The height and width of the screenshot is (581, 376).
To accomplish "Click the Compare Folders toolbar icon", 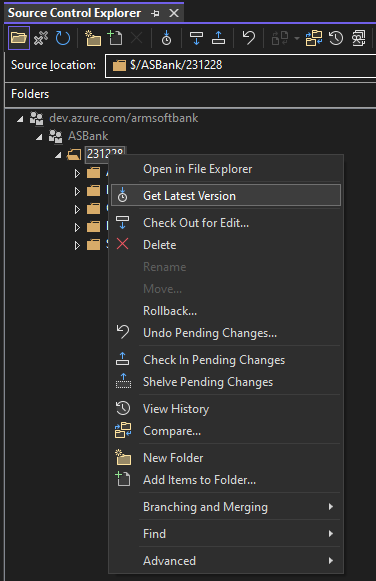I will click(314, 38).
